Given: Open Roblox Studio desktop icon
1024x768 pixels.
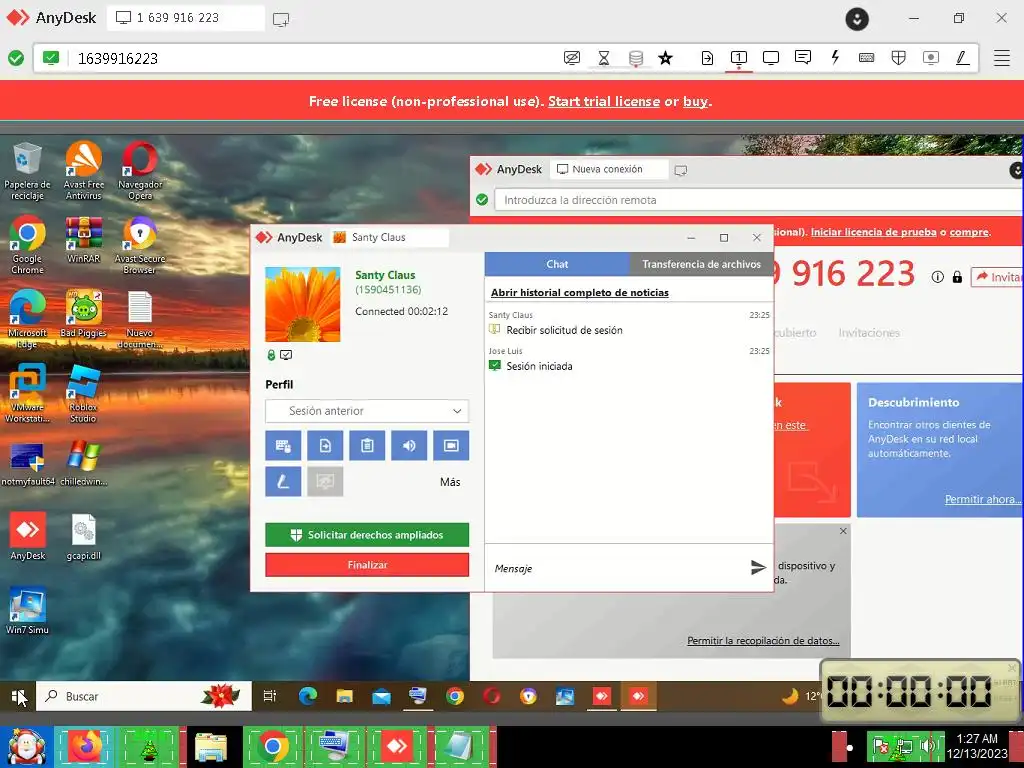Looking at the screenshot, I should (x=83, y=394).
